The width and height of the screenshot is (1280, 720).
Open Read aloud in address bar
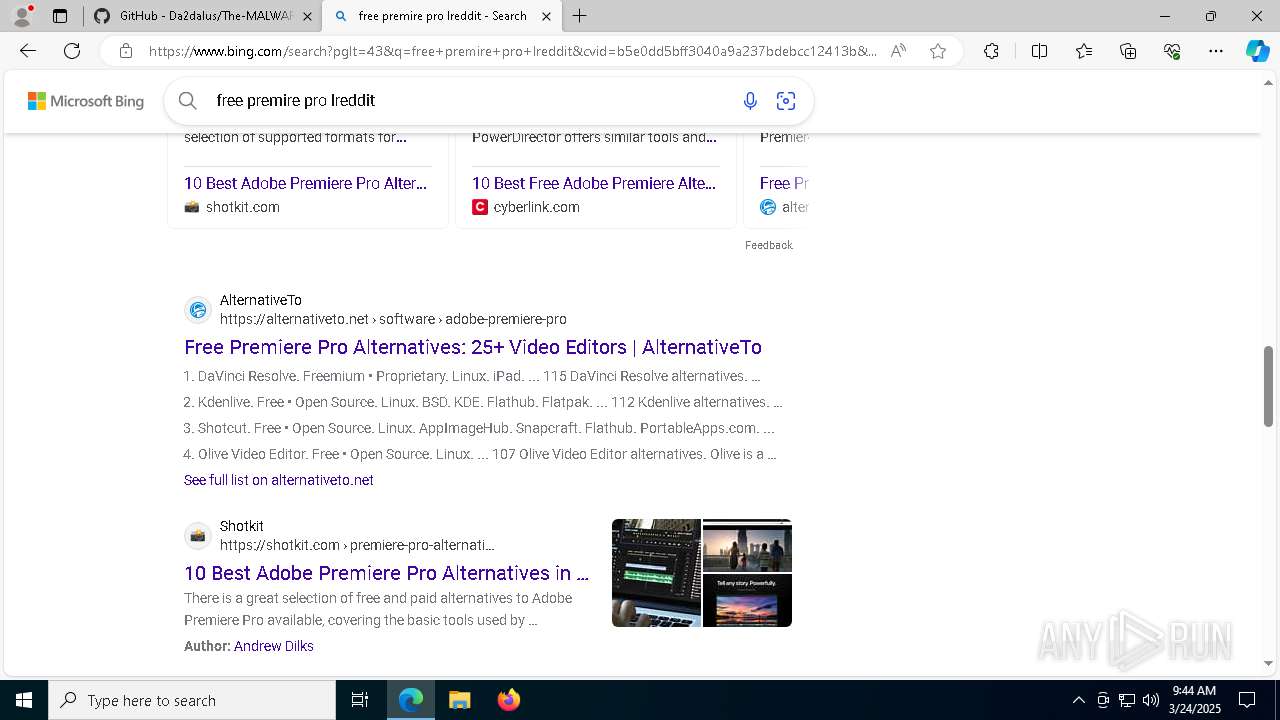click(898, 51)
